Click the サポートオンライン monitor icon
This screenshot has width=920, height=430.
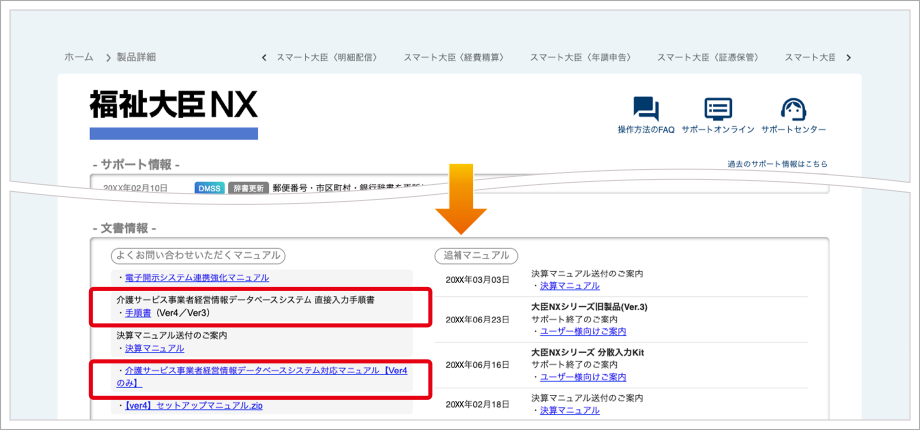718,109
